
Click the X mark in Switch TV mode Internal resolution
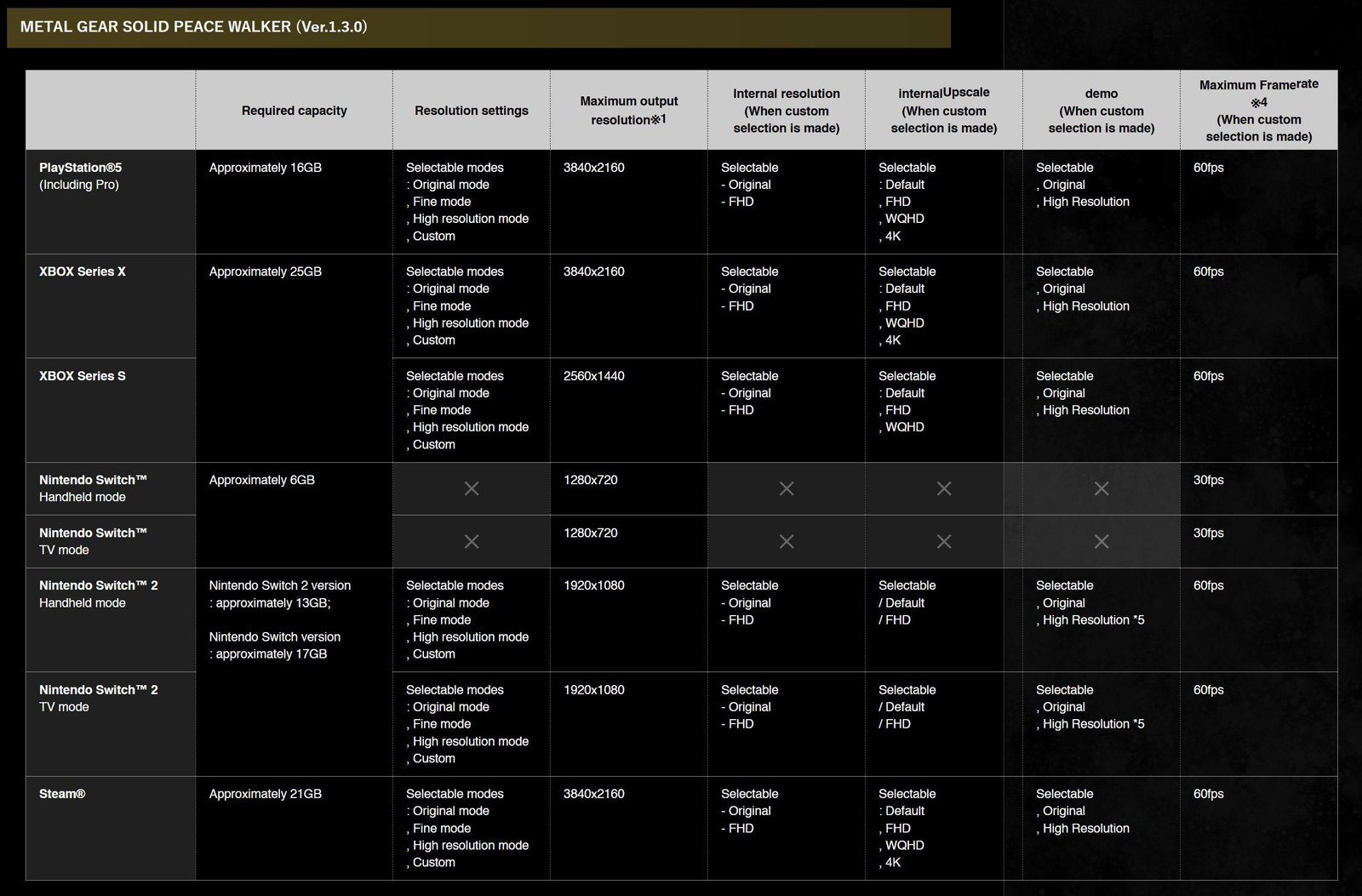pos(787,541)
